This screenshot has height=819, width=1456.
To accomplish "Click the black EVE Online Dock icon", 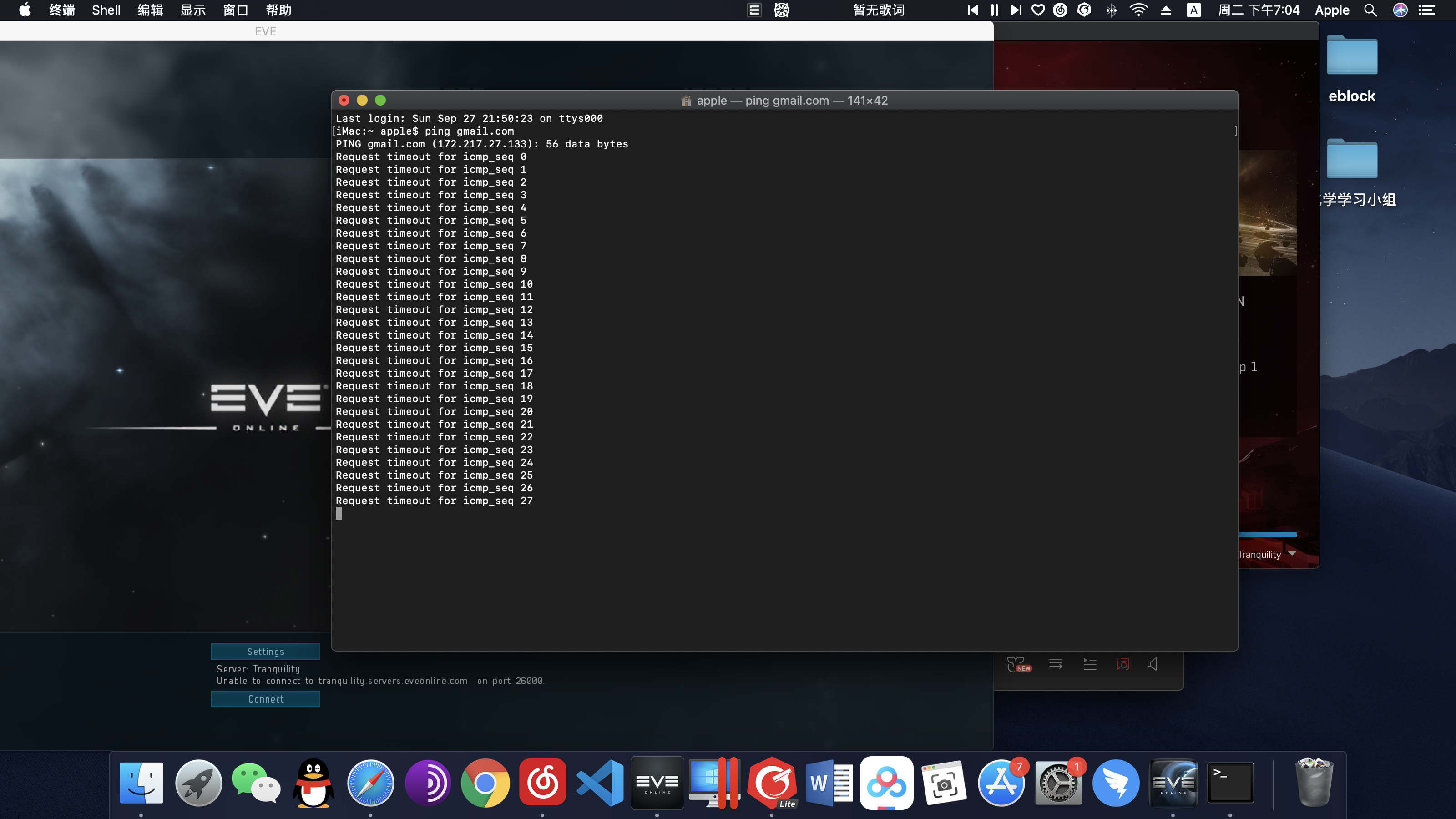I will click(x=657, y=783).
